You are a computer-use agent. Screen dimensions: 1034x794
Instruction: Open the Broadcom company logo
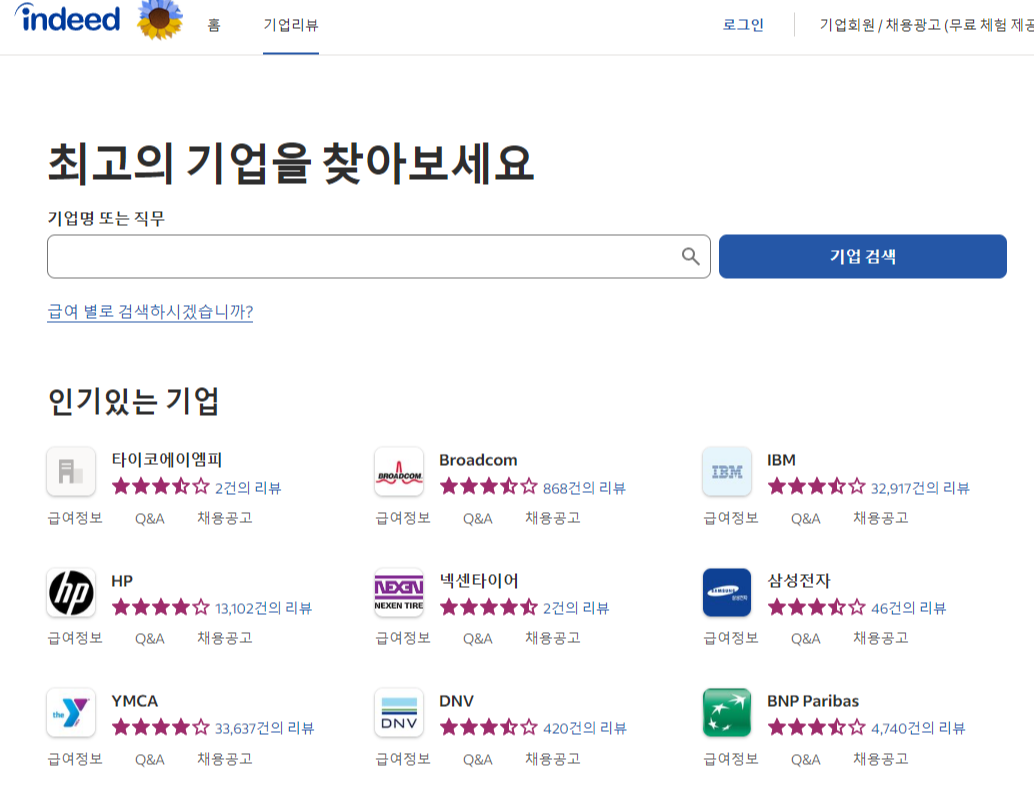(x=399, y=472)
